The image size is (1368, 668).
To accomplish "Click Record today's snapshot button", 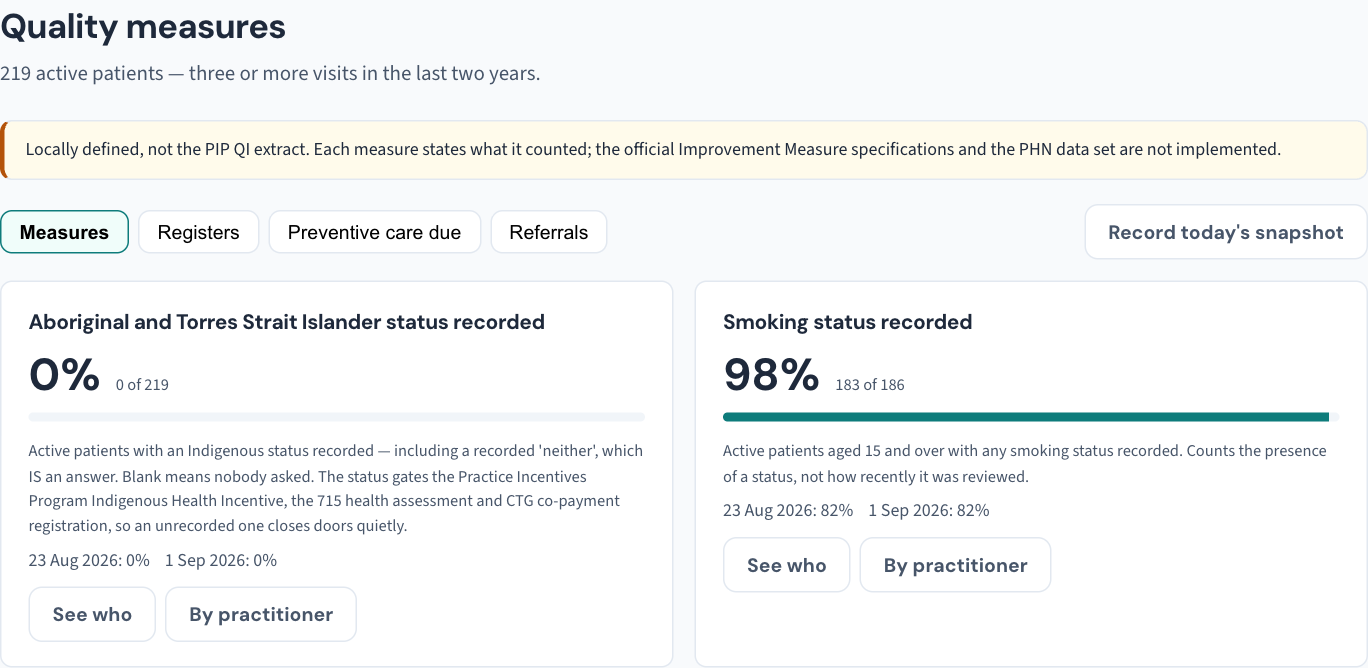I will pyautogui.click(x=1226, y=232).
